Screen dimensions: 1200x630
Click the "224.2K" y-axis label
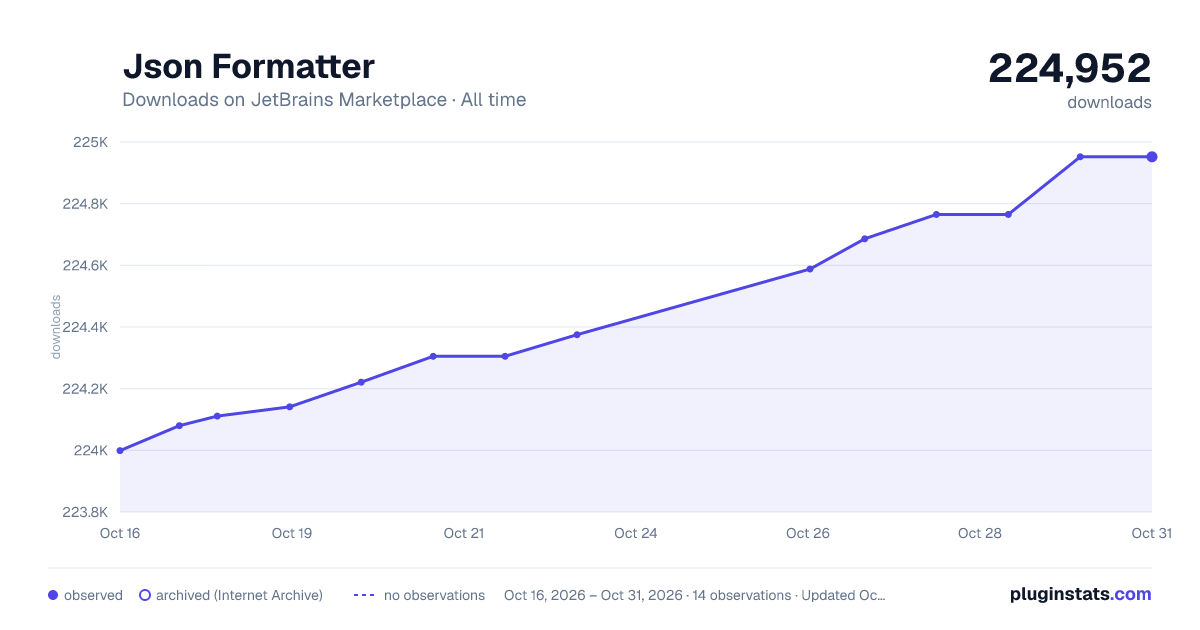85,389
